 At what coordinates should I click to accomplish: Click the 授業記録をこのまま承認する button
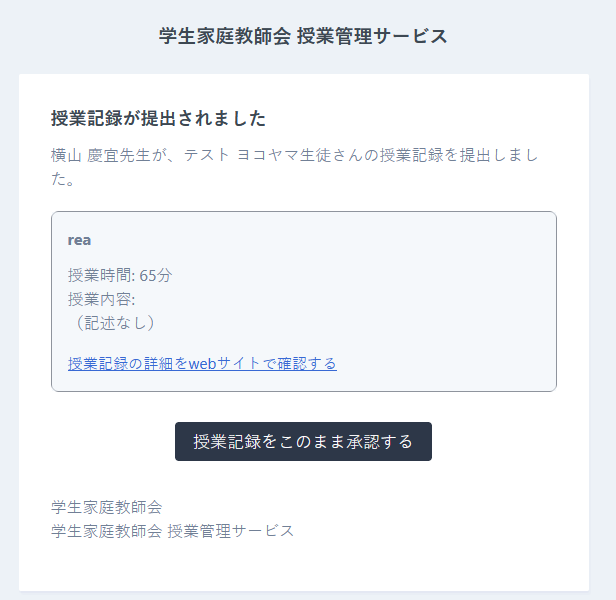click(303, 441)
